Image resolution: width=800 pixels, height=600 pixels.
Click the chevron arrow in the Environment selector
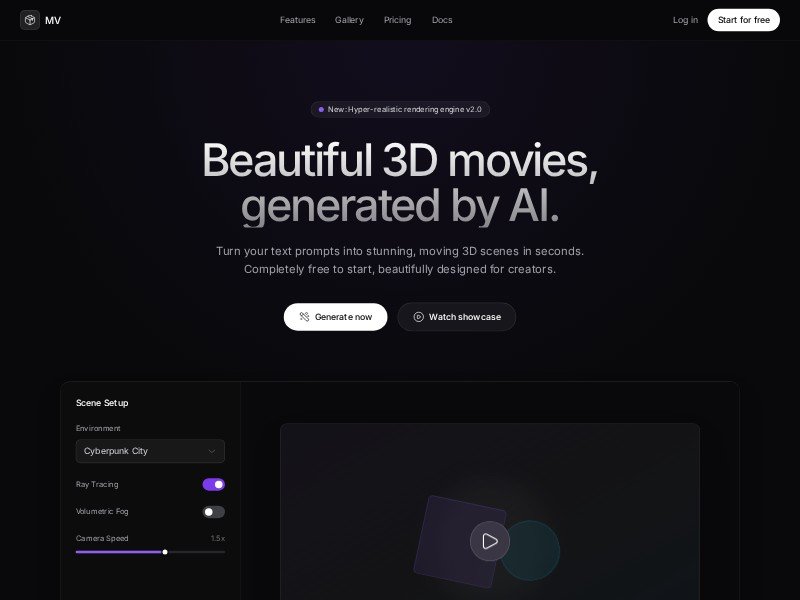(x=211, y=451)
